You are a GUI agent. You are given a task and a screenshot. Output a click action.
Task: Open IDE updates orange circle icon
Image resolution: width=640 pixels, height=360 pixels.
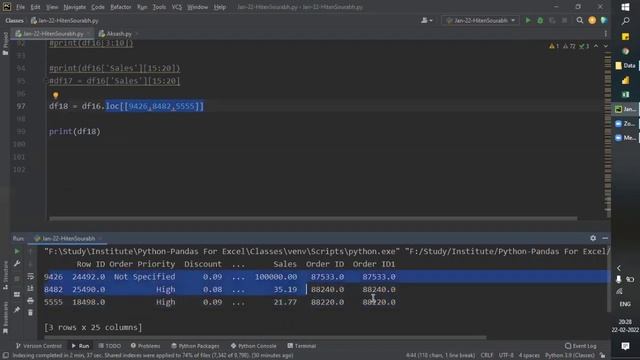[x=592, y=20]
